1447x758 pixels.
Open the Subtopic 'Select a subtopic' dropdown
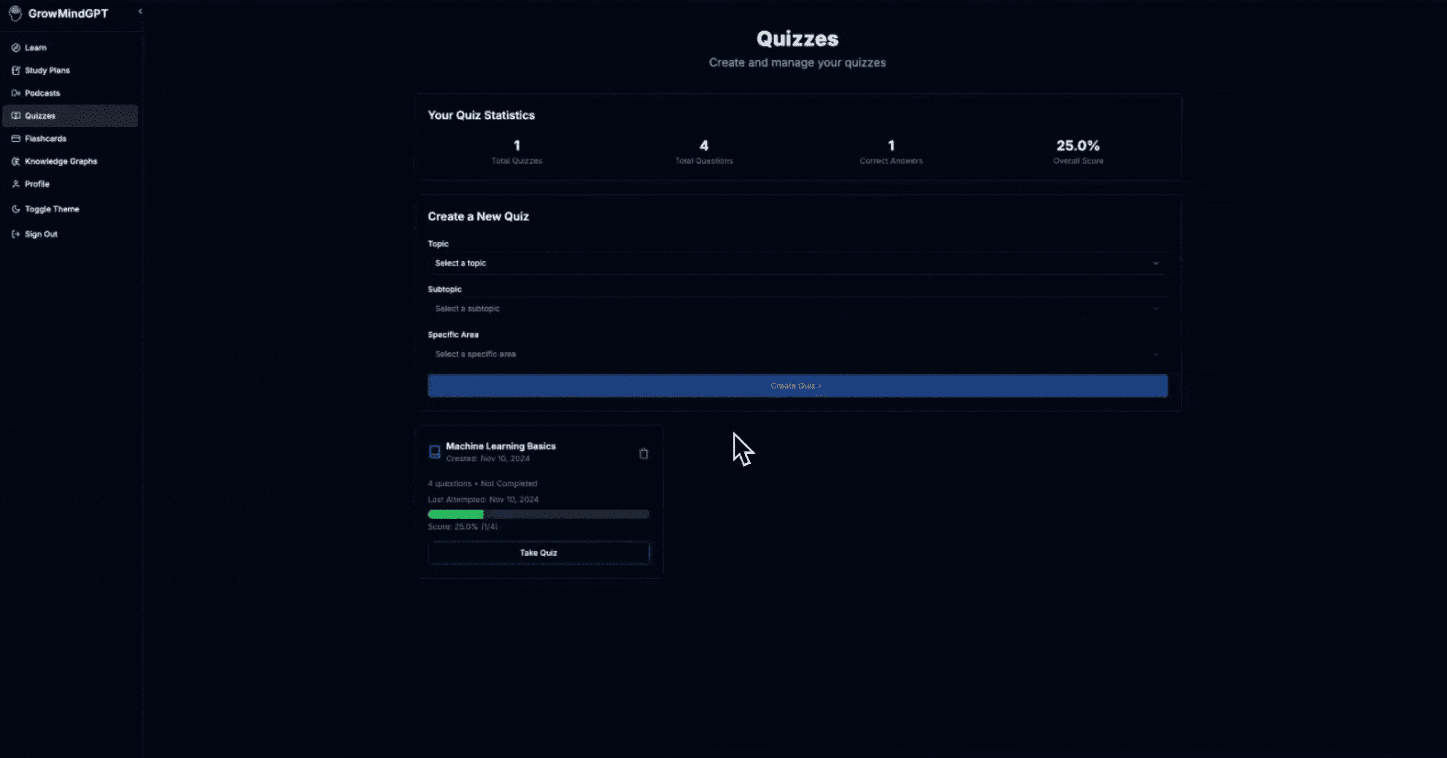click(797, 309)
